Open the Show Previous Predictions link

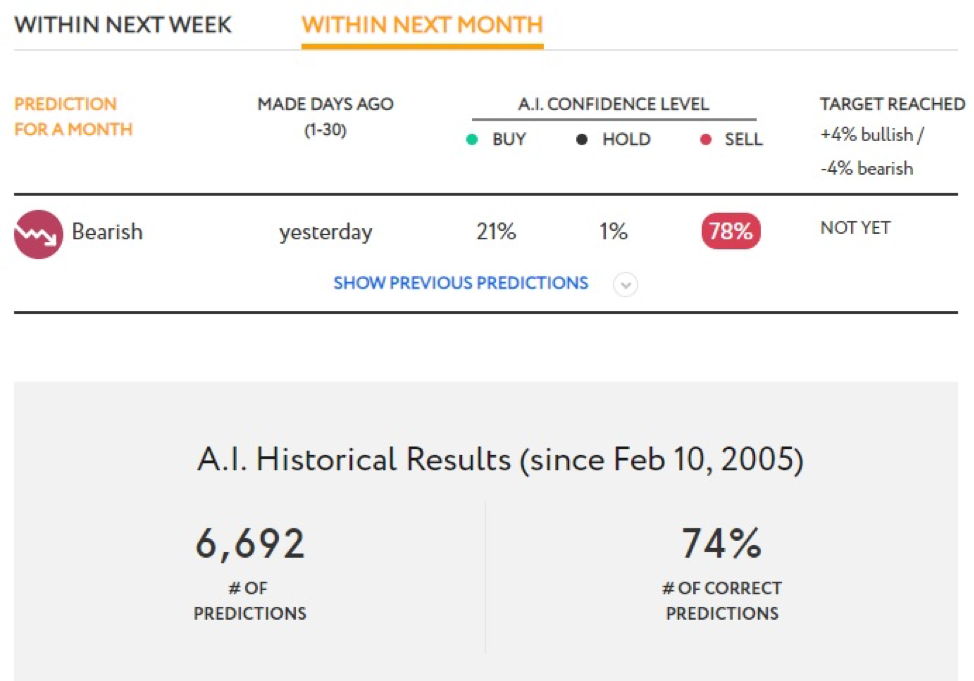(x=461, y=283)
